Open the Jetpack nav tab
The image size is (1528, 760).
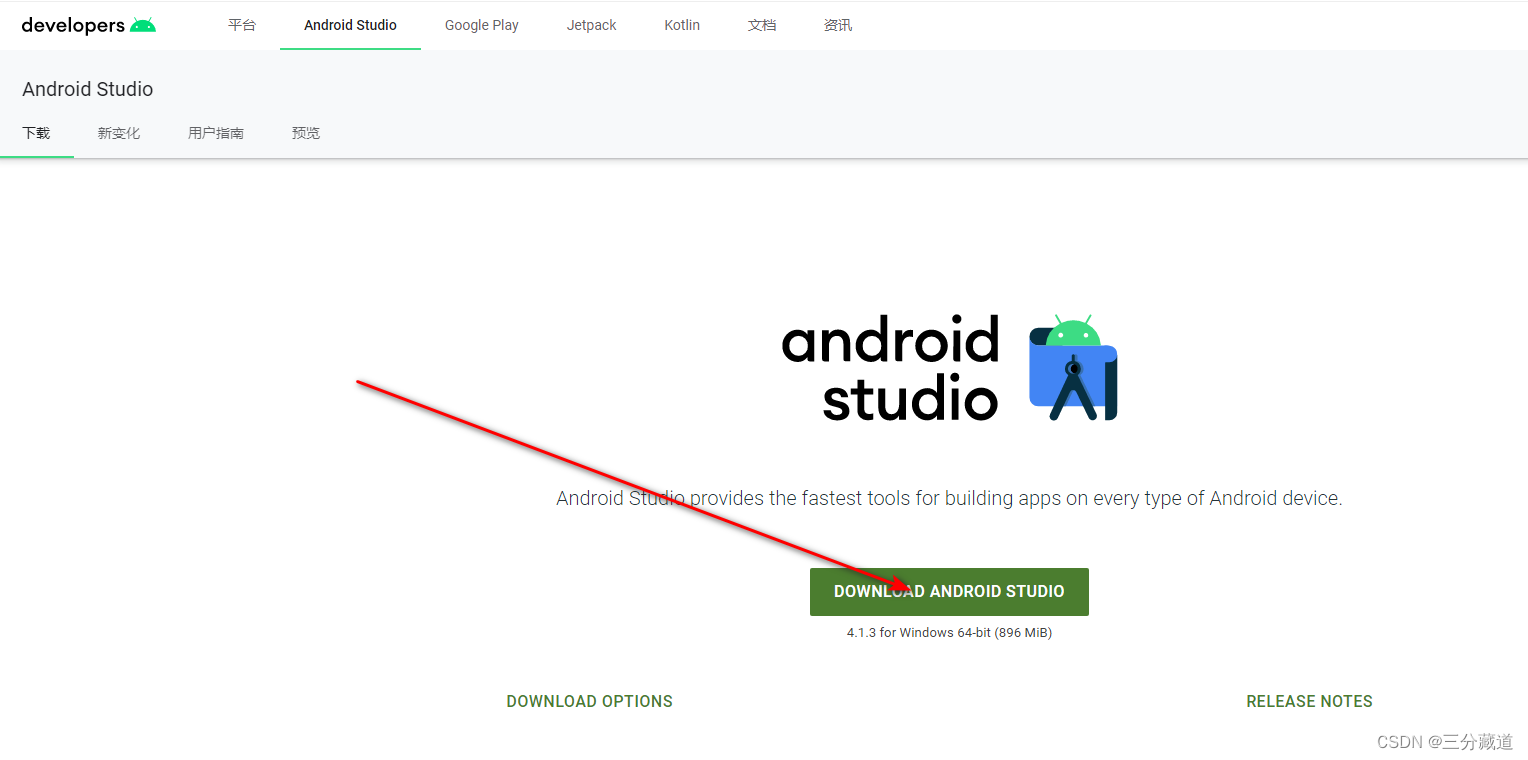tap(592, 25)
